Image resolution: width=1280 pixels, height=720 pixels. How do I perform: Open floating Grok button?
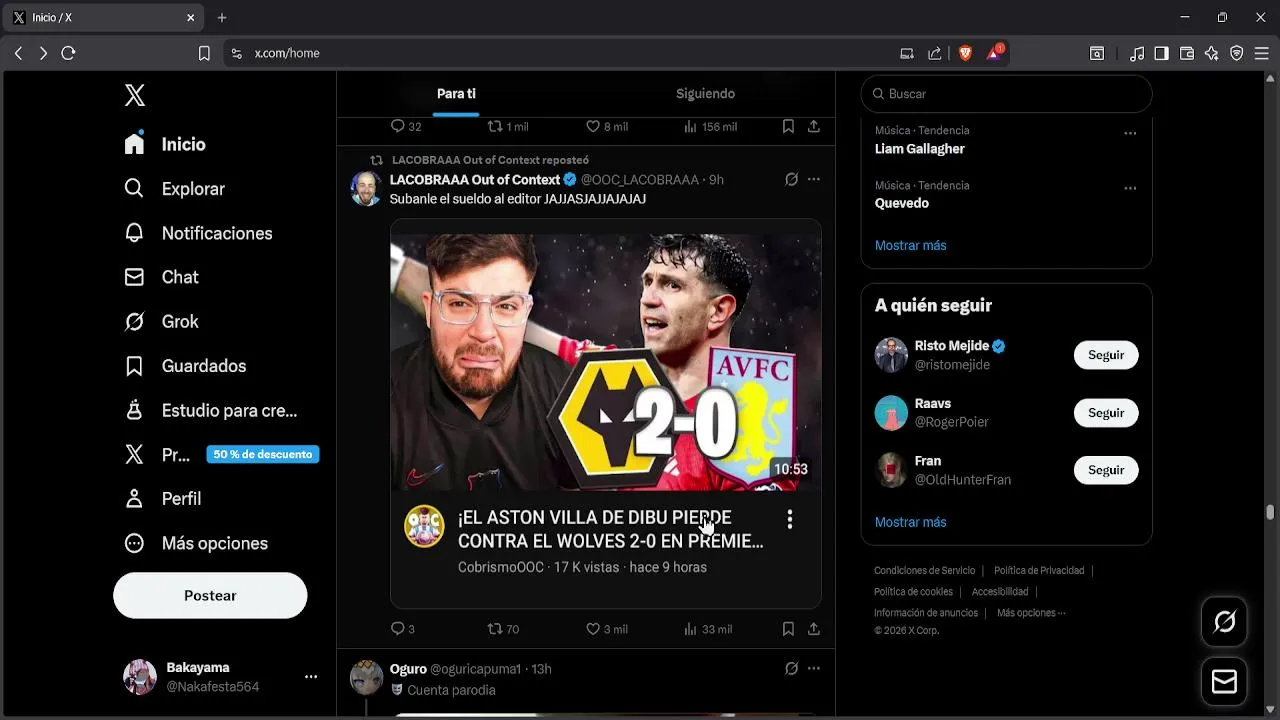coord(1224,622)
